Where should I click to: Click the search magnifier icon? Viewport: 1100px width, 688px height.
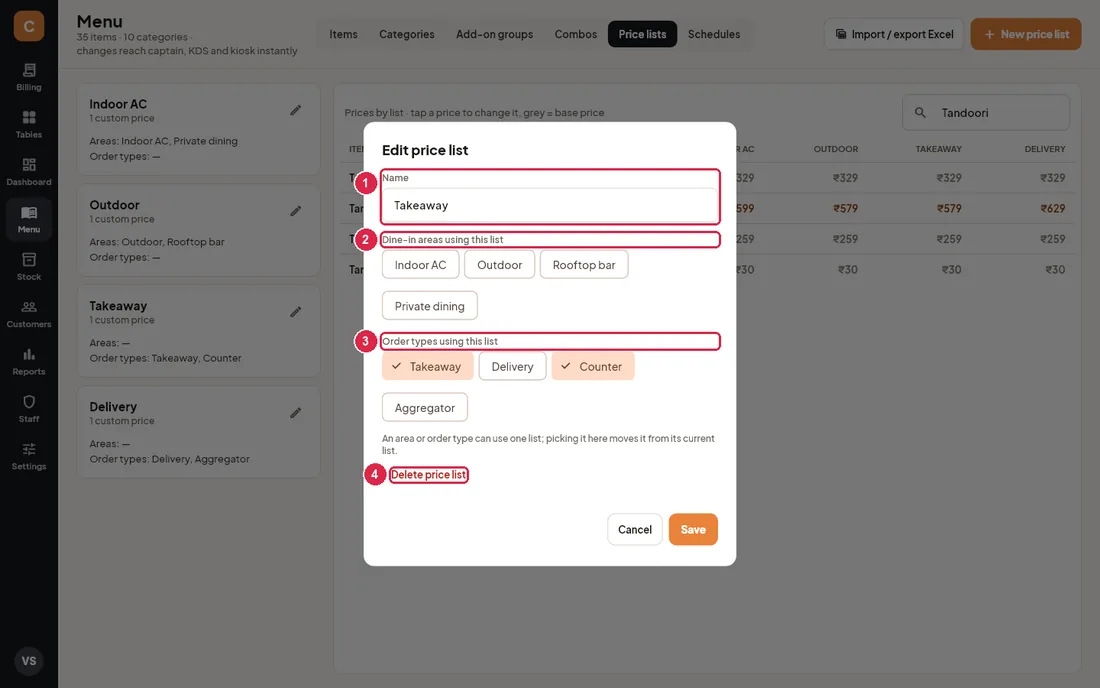click(x=920, y=112)
